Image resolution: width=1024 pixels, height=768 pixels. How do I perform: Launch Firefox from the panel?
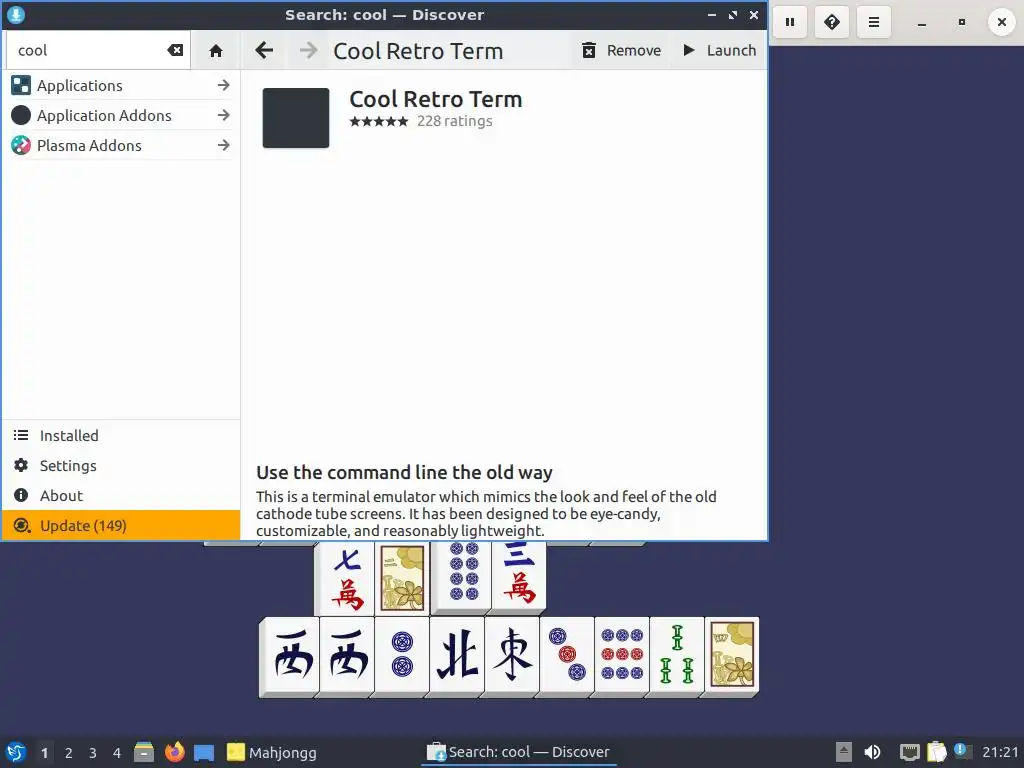pyautogui.click(x=174, y=752)
